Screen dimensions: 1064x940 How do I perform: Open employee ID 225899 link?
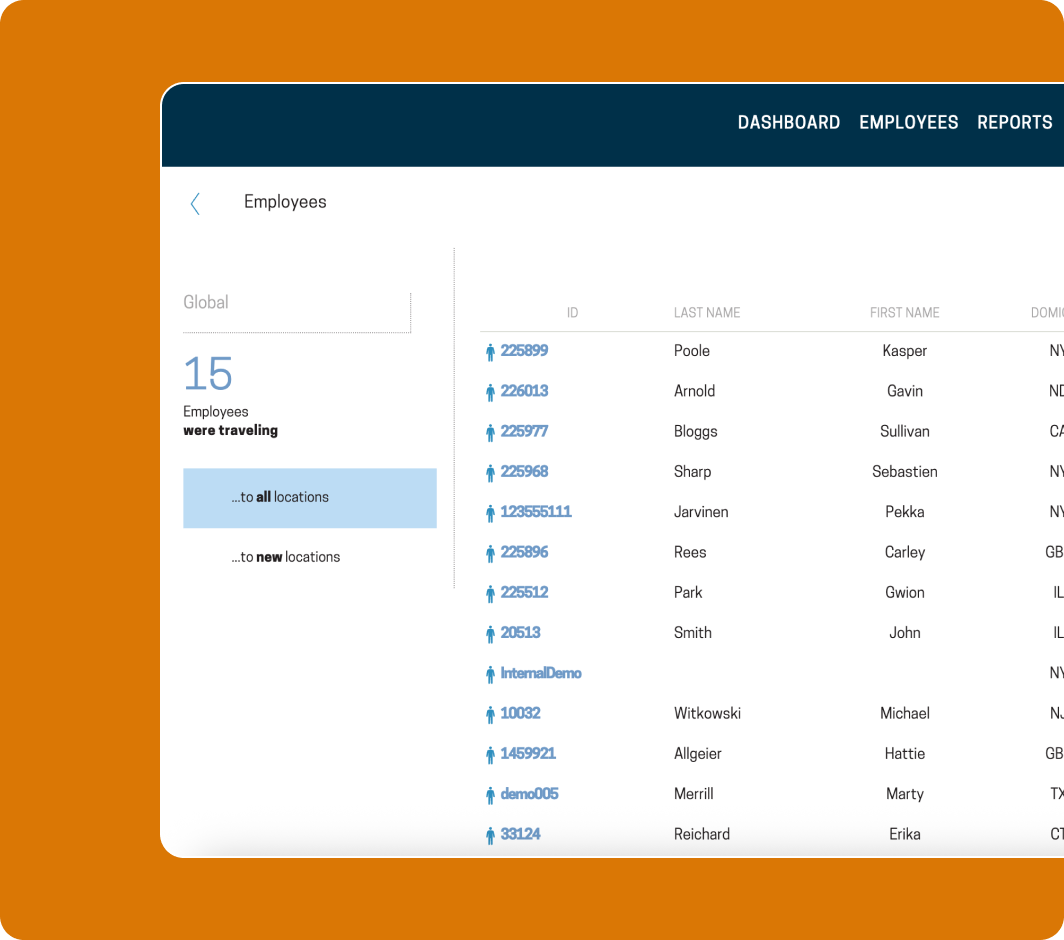click(524, 351)
